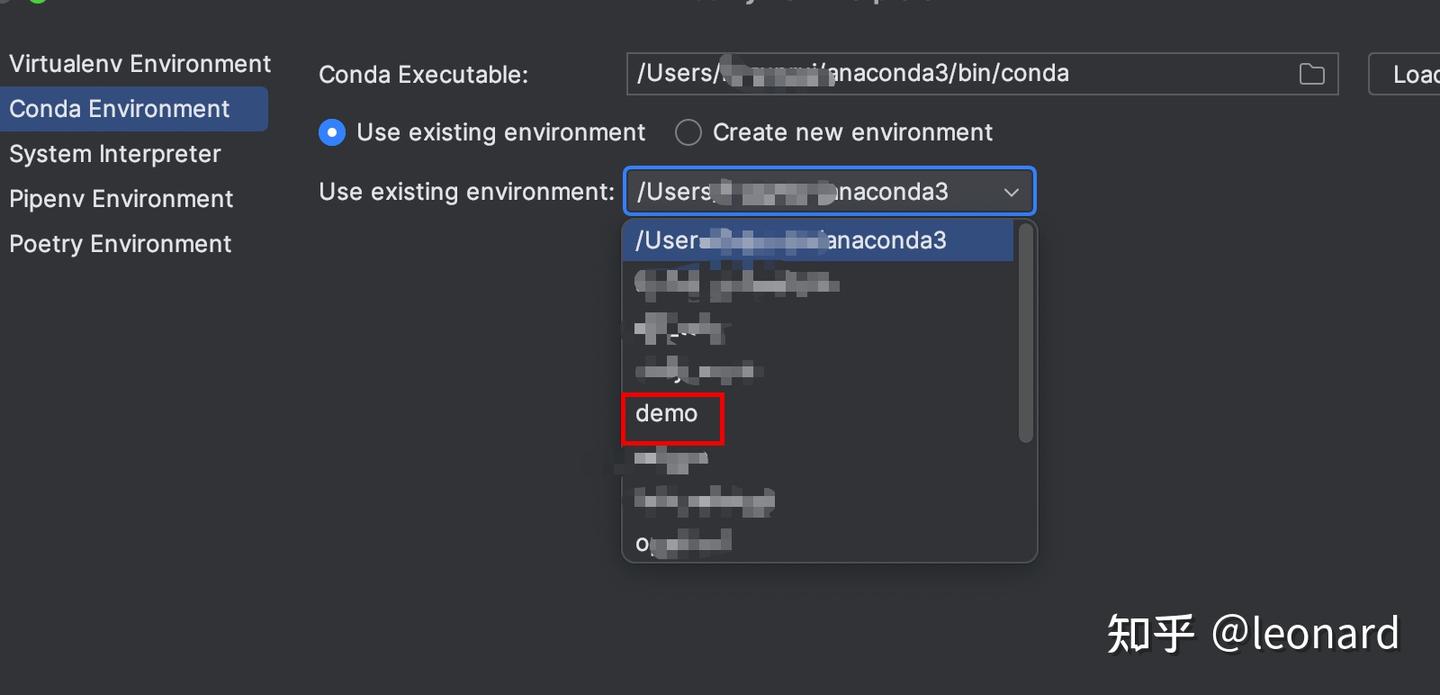Open the Conda Environment section
Image resolution: width=1440 pixels, height=695 pixels.
(120, 109)
